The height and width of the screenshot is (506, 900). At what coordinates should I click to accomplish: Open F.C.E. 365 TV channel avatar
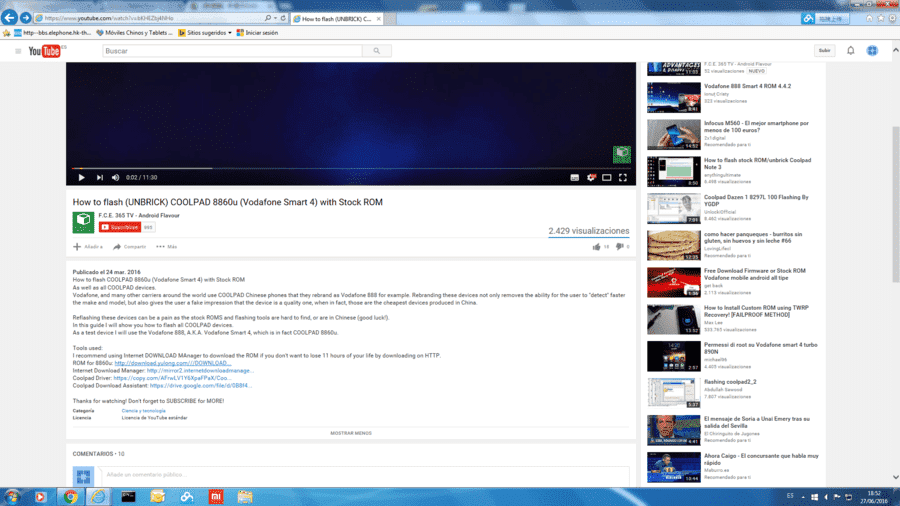coord(83,222)
